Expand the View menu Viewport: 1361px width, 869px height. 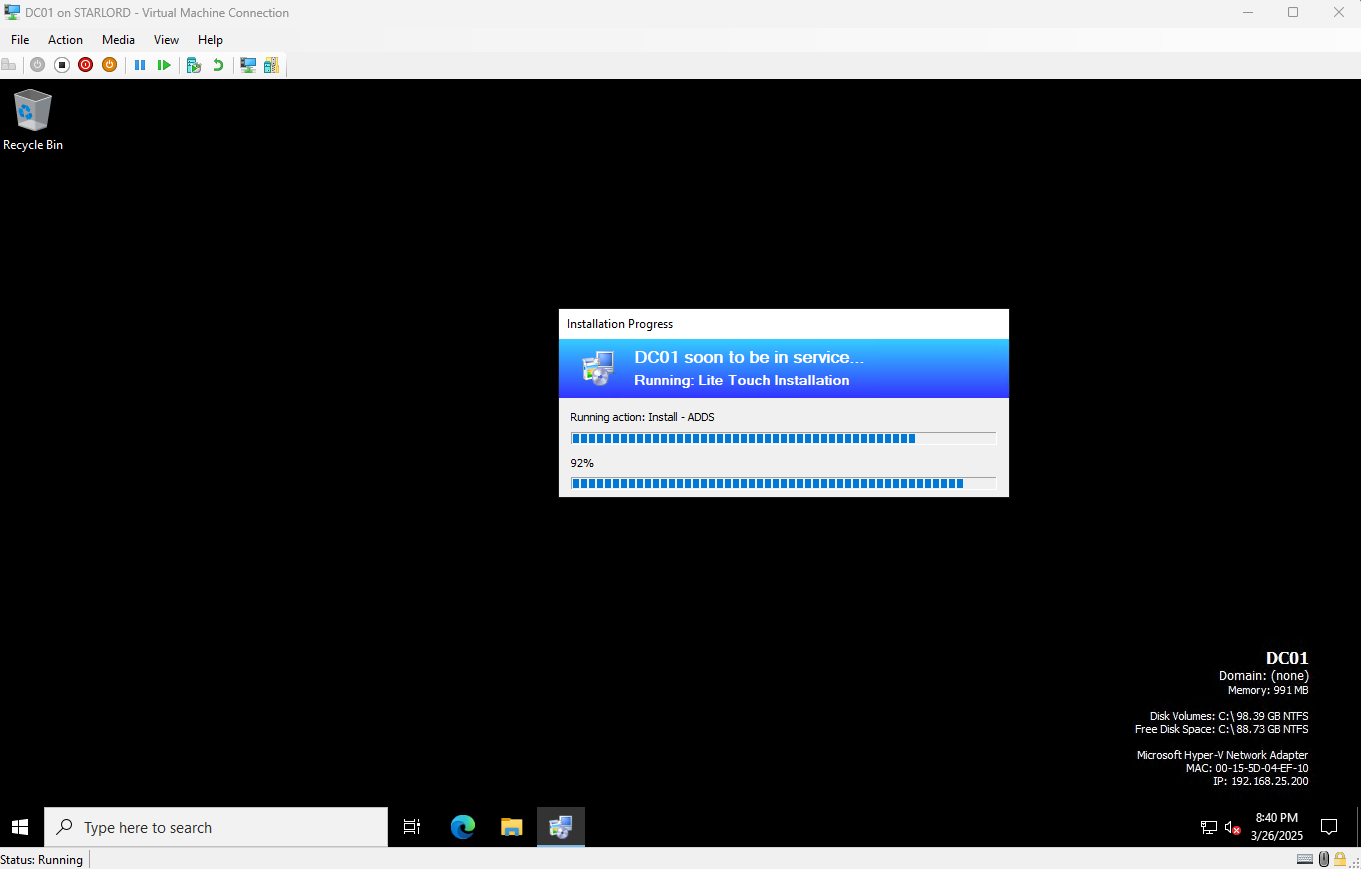click(166, 40)
